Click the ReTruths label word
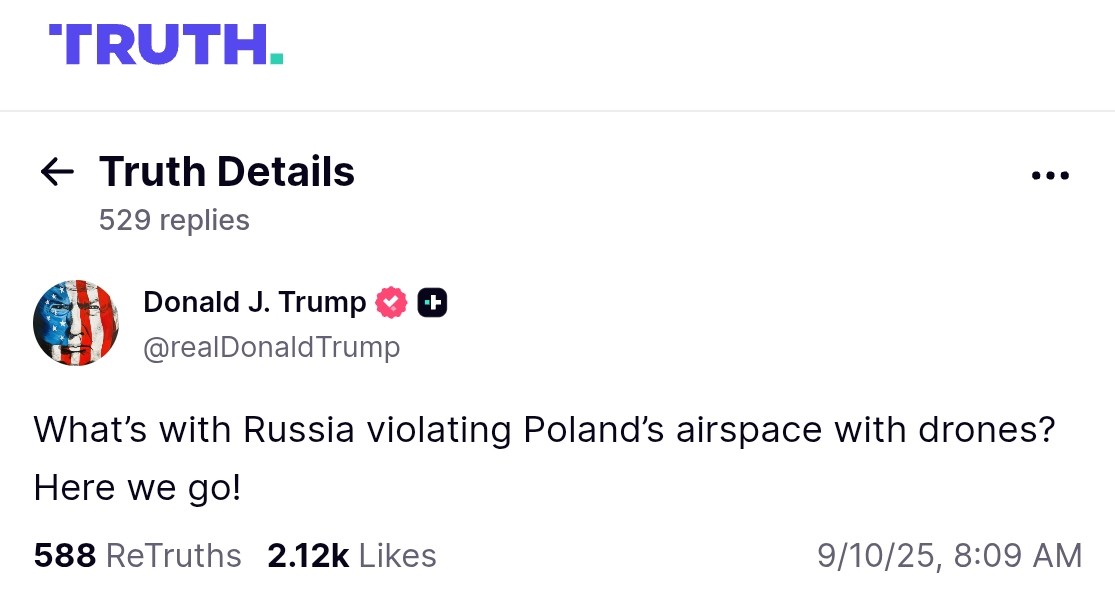This screenshot has width=1115, height=598. 173,556
